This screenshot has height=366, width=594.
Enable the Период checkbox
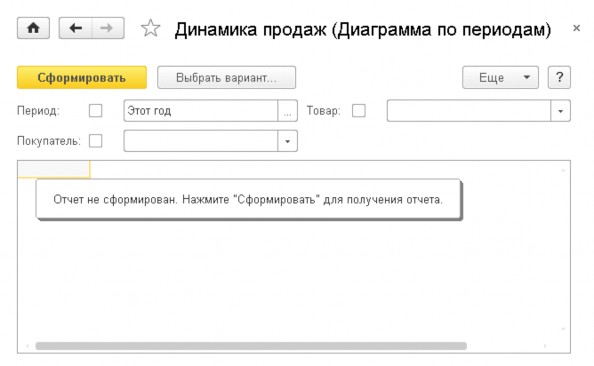(x=95, y=111)
